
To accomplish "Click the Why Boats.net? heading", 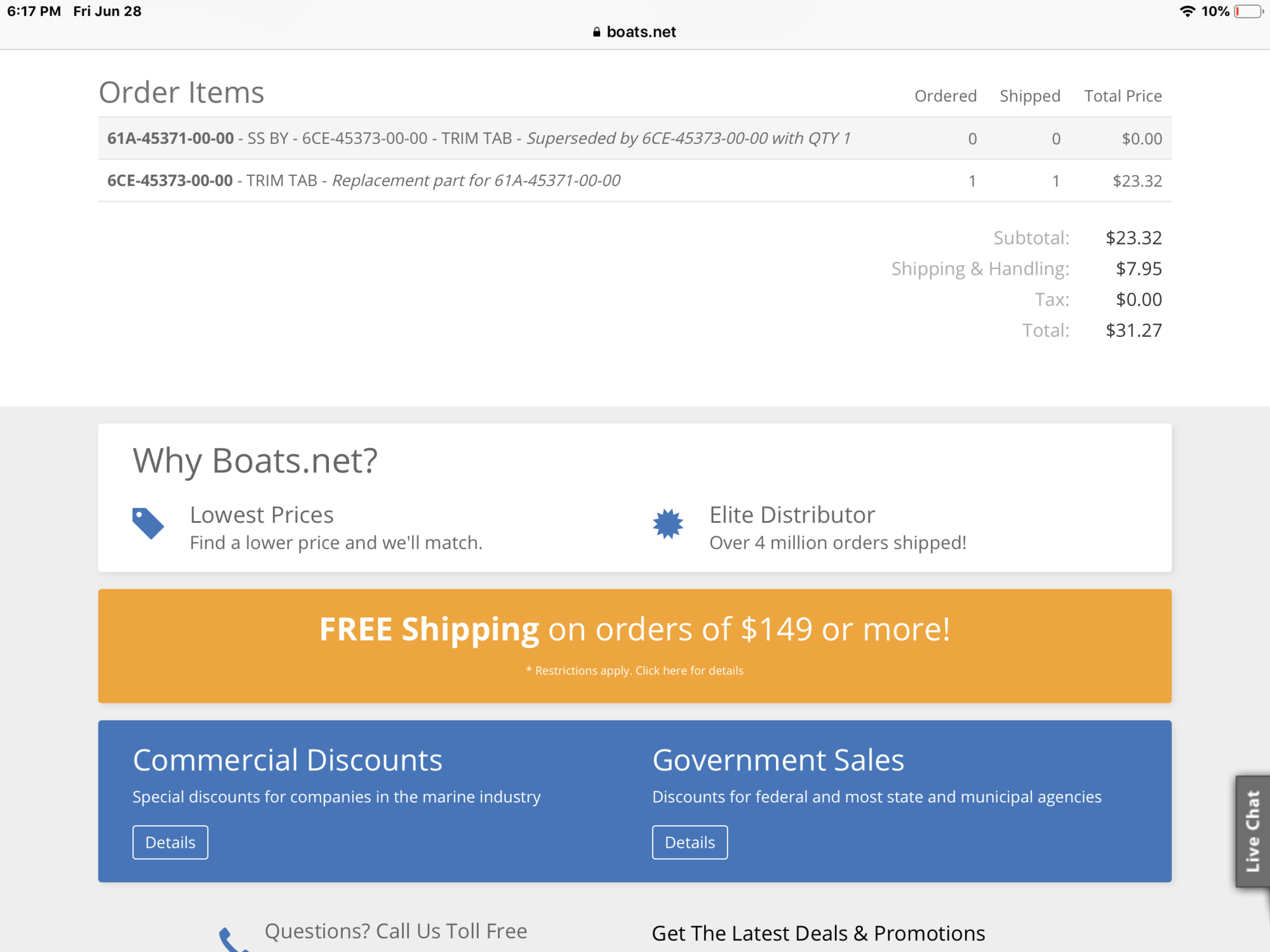I will (255, 461).
